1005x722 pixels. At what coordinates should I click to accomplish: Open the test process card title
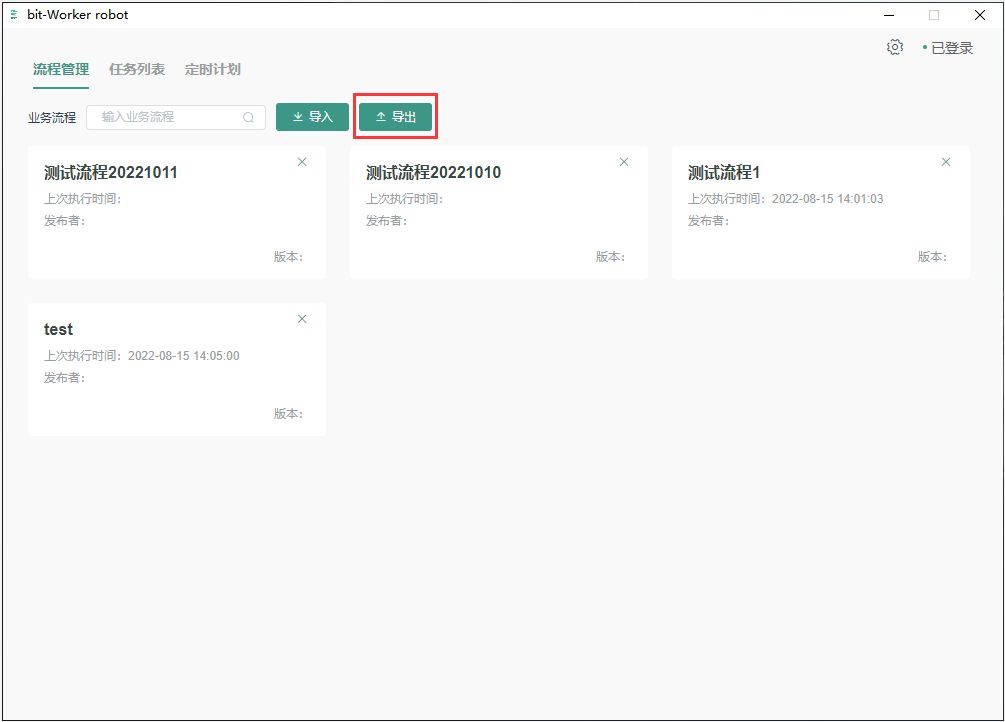(58, 330)
